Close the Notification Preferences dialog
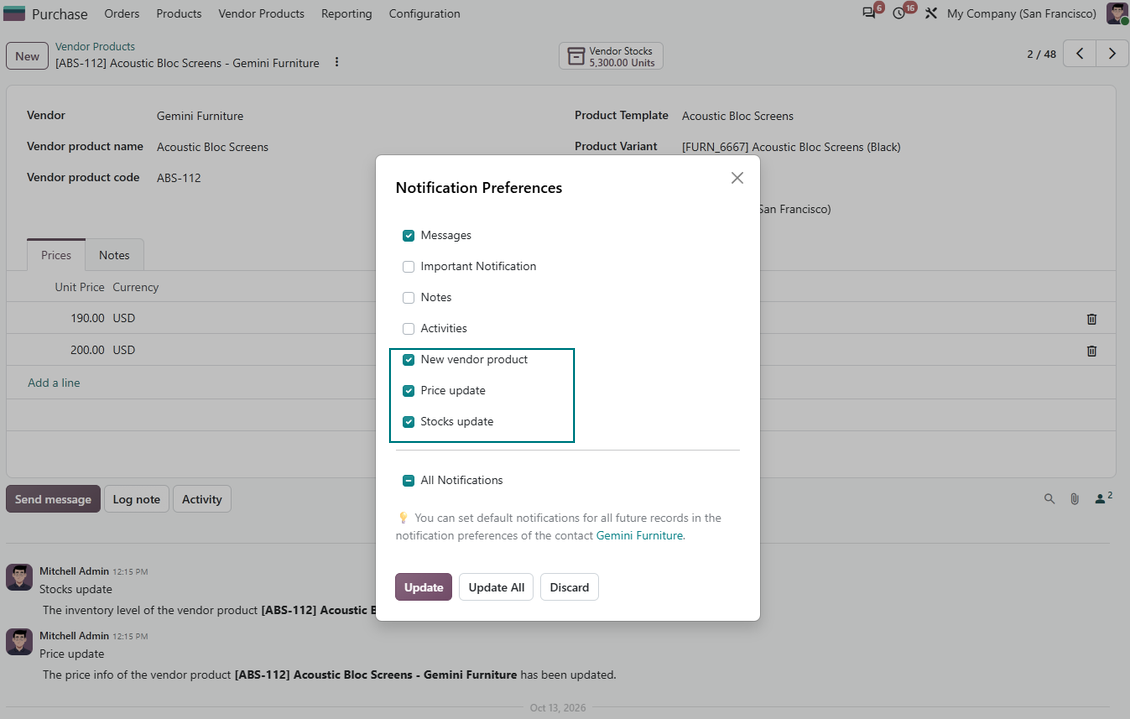This screenshot has height=719, width=1130. click(737, 178)
